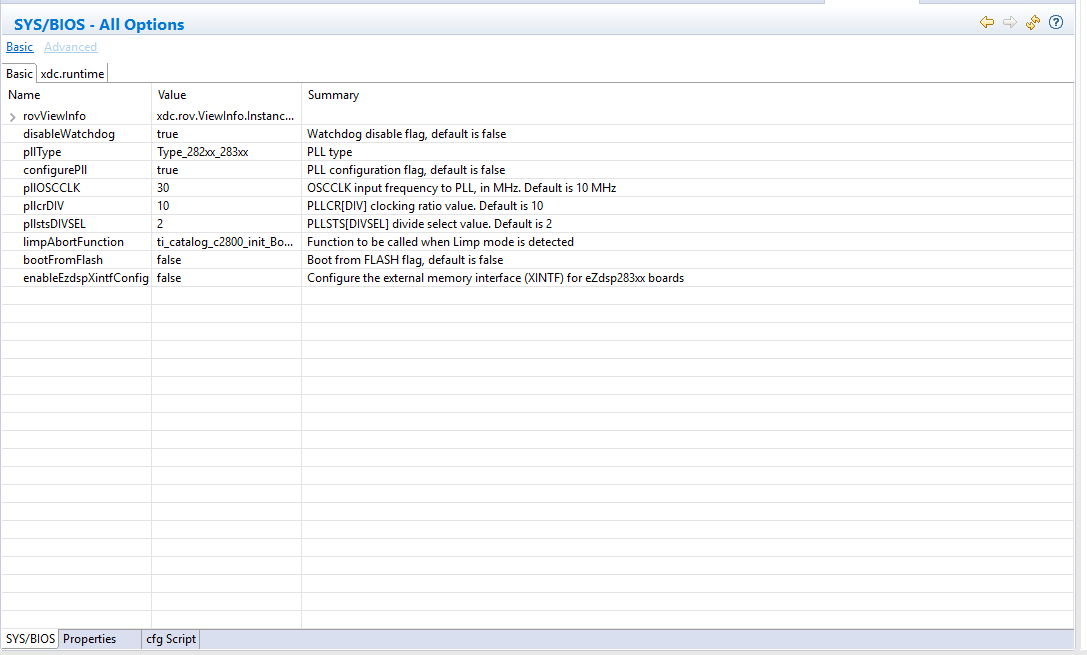1087x655 pixels.
Task: Open the cfg Script bottom tab
Action: coord(171,638)
